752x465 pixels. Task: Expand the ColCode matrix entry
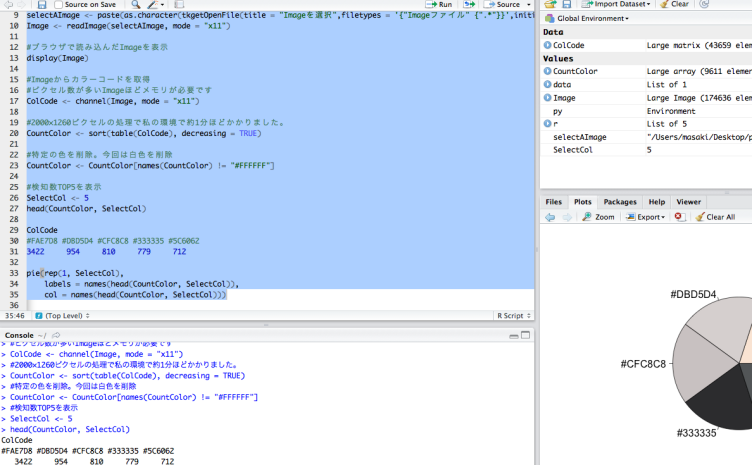pyautogui.click(x=548, y=45)
